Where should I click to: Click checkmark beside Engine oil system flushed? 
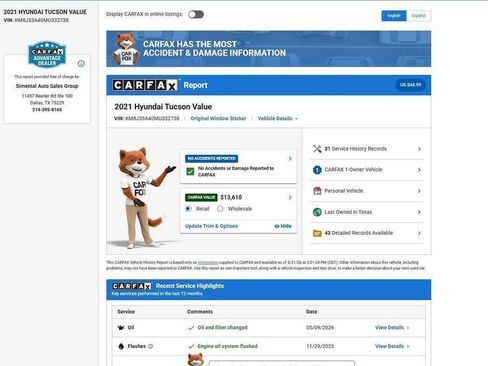191,346
